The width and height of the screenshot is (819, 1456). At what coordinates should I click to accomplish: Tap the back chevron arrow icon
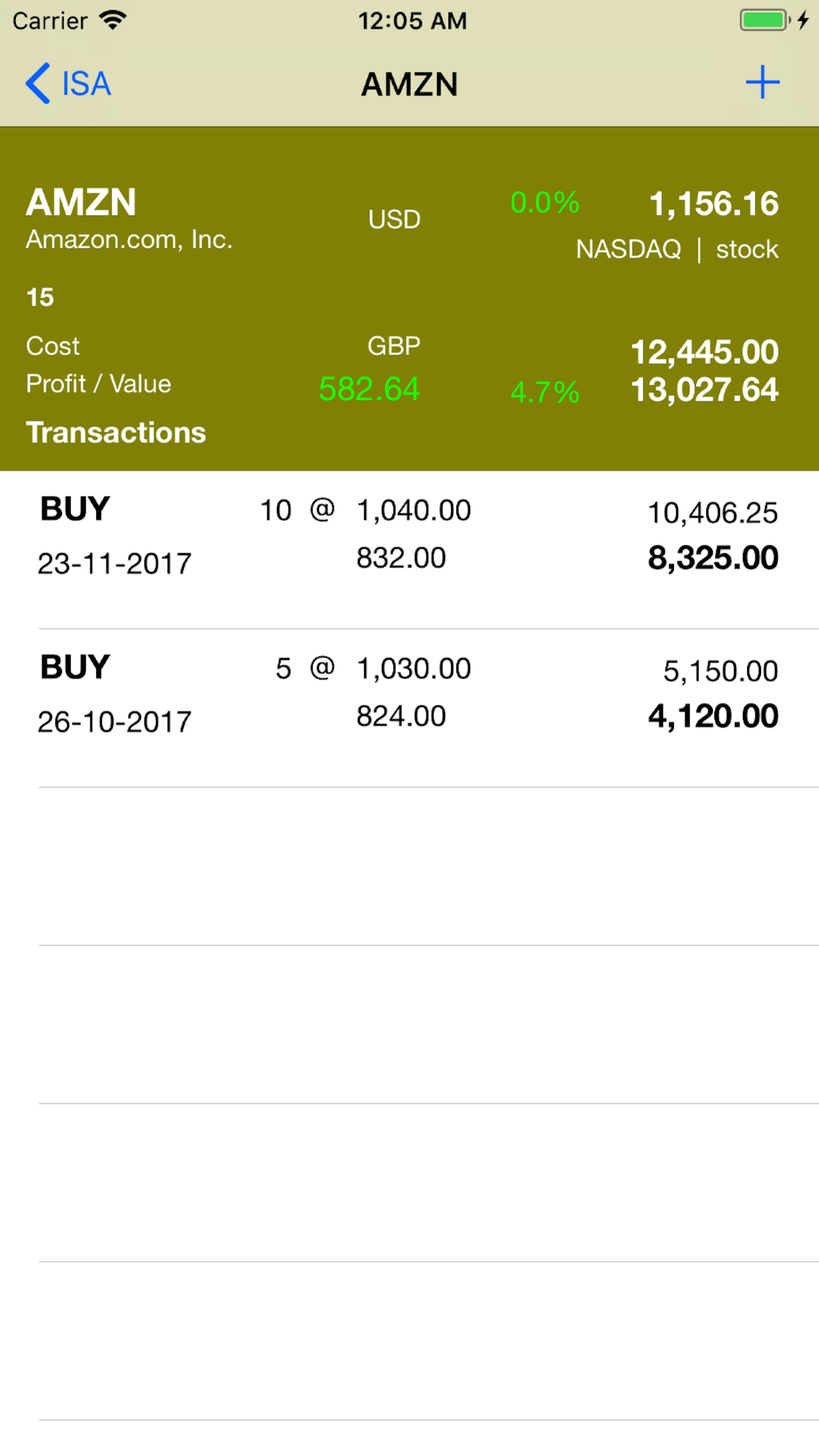point(38,83)
